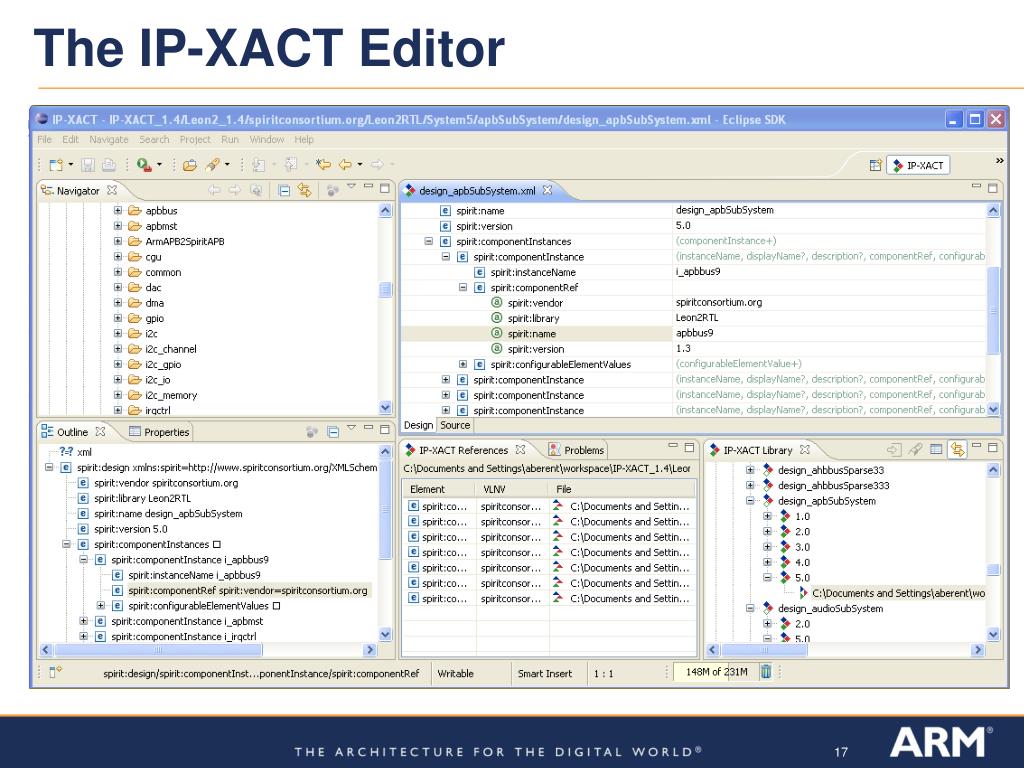Select spirit:instanceName i_apbbus9 in Outline
1024x768 pixels.
194,575
